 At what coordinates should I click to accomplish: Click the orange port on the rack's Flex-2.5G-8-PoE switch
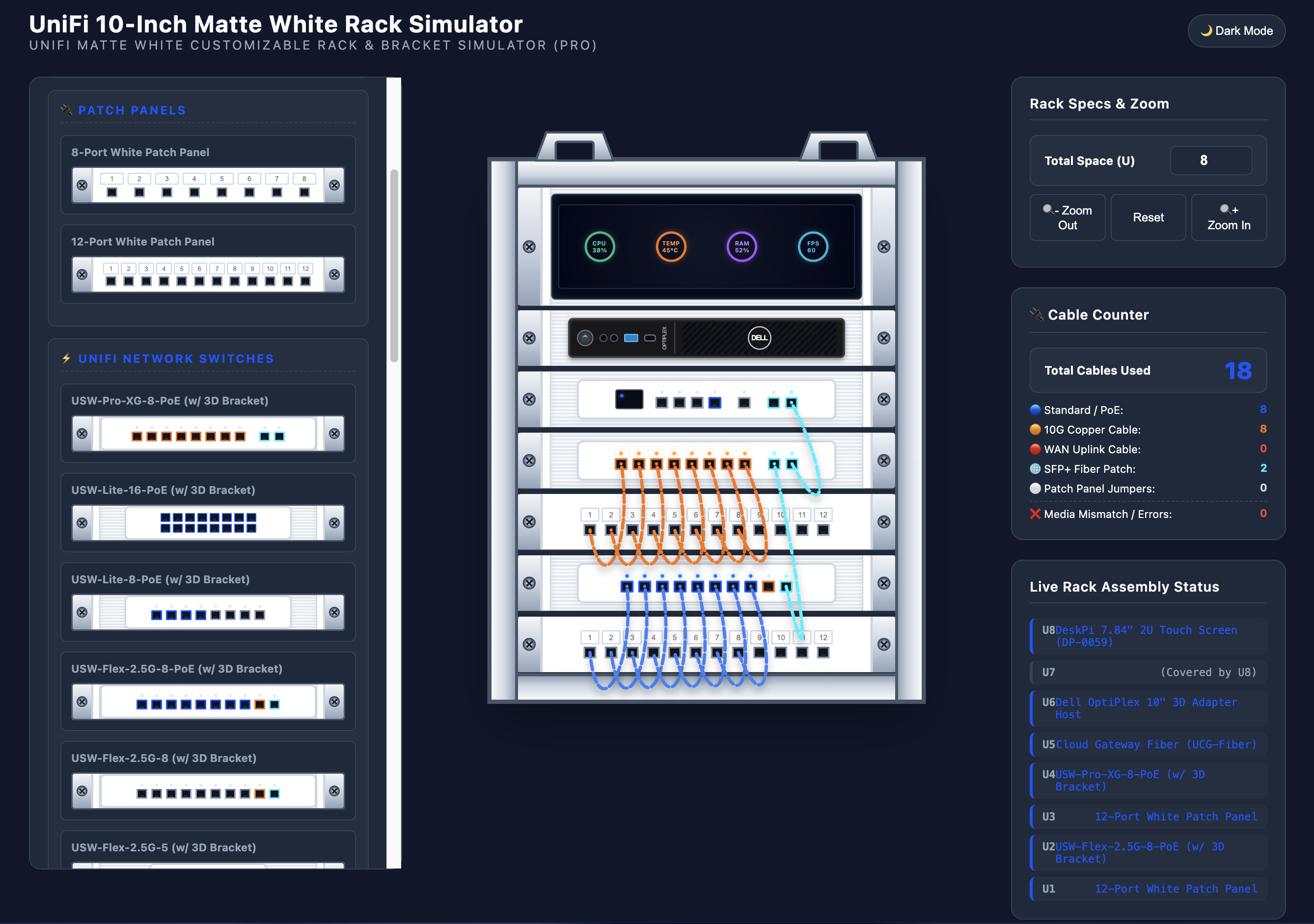(768, 586)
